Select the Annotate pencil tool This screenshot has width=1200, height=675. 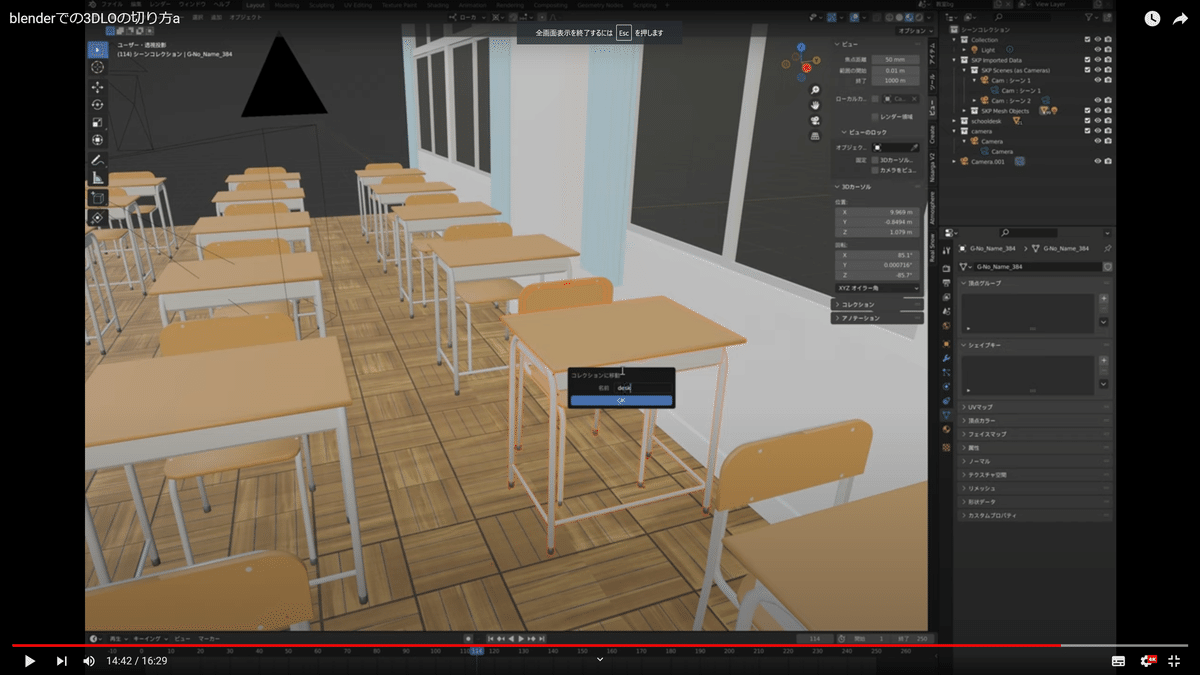pos(97,160)
